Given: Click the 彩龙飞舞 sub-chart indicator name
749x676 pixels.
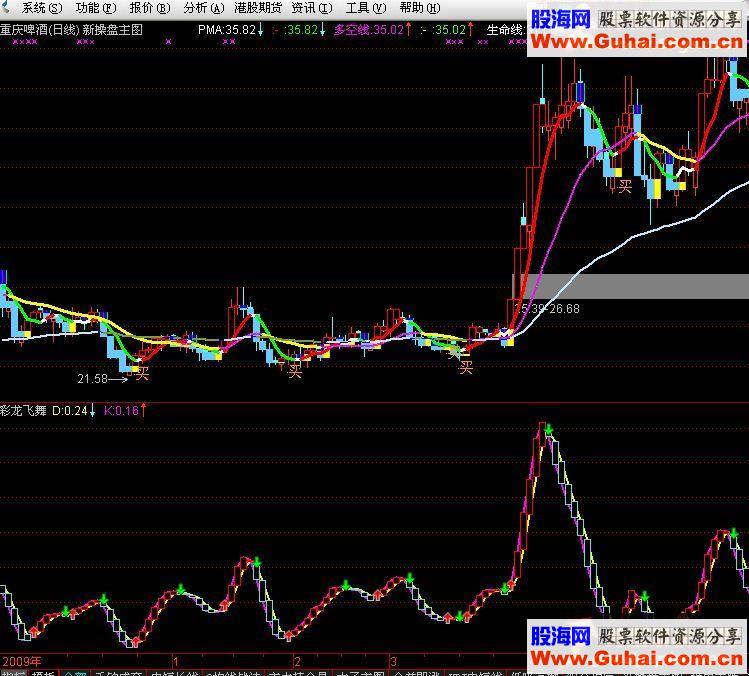Looking at the screenshot, I should tap(23, 410).
